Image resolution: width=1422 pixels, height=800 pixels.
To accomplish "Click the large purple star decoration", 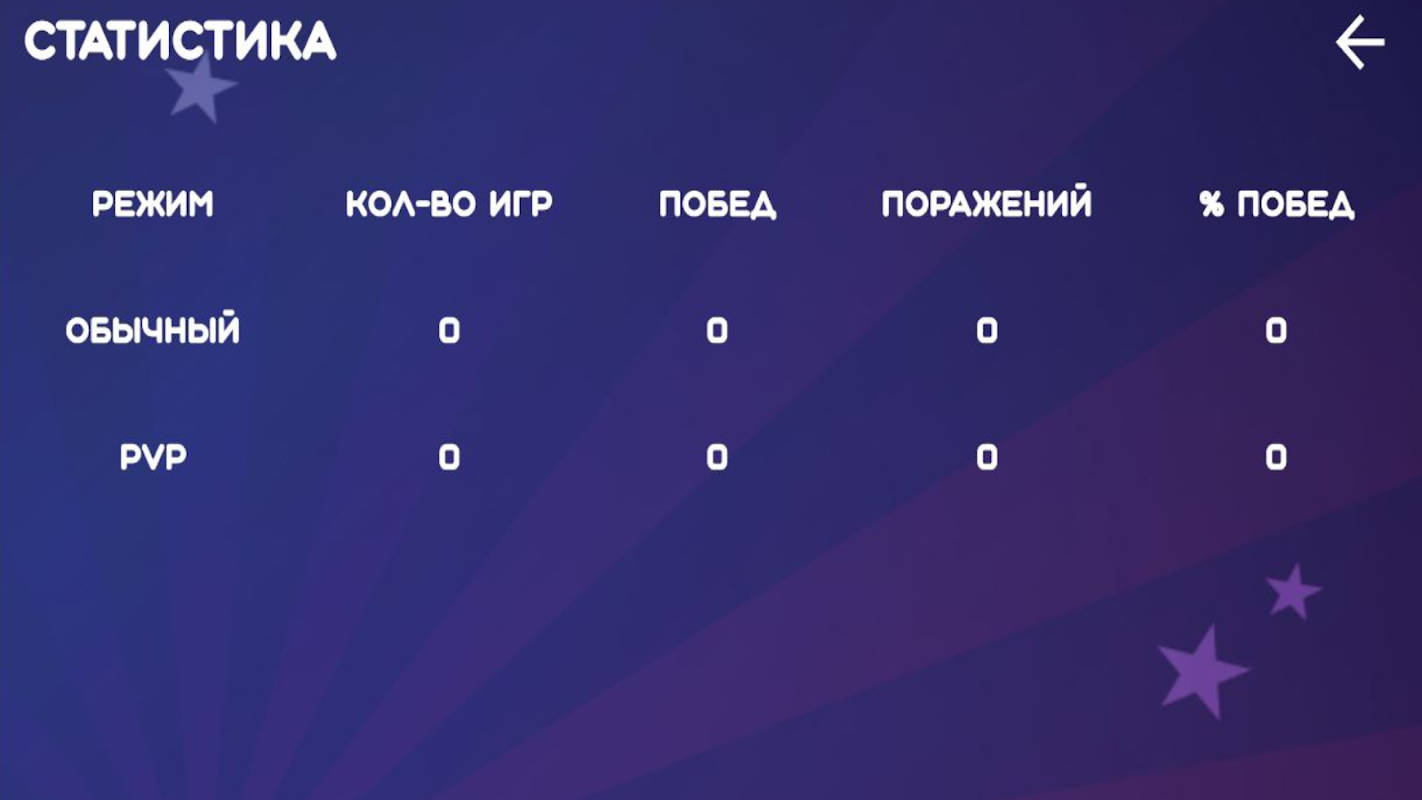I will pyautogui.click(x=1202, y=672).
